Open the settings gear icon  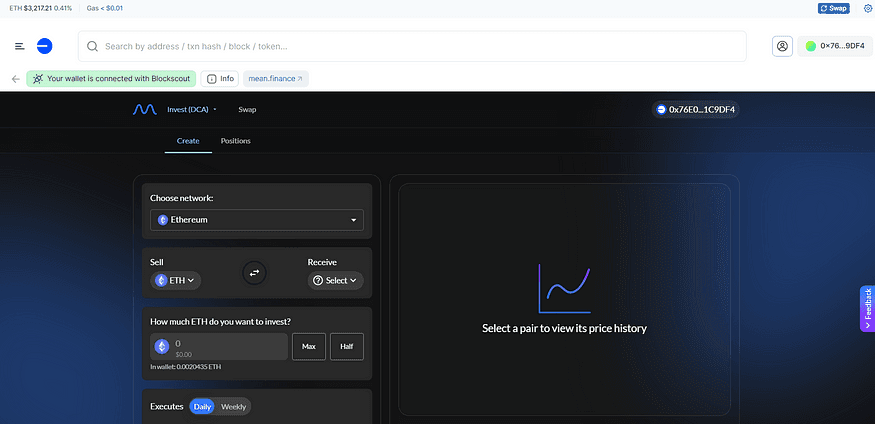point(867,8)
